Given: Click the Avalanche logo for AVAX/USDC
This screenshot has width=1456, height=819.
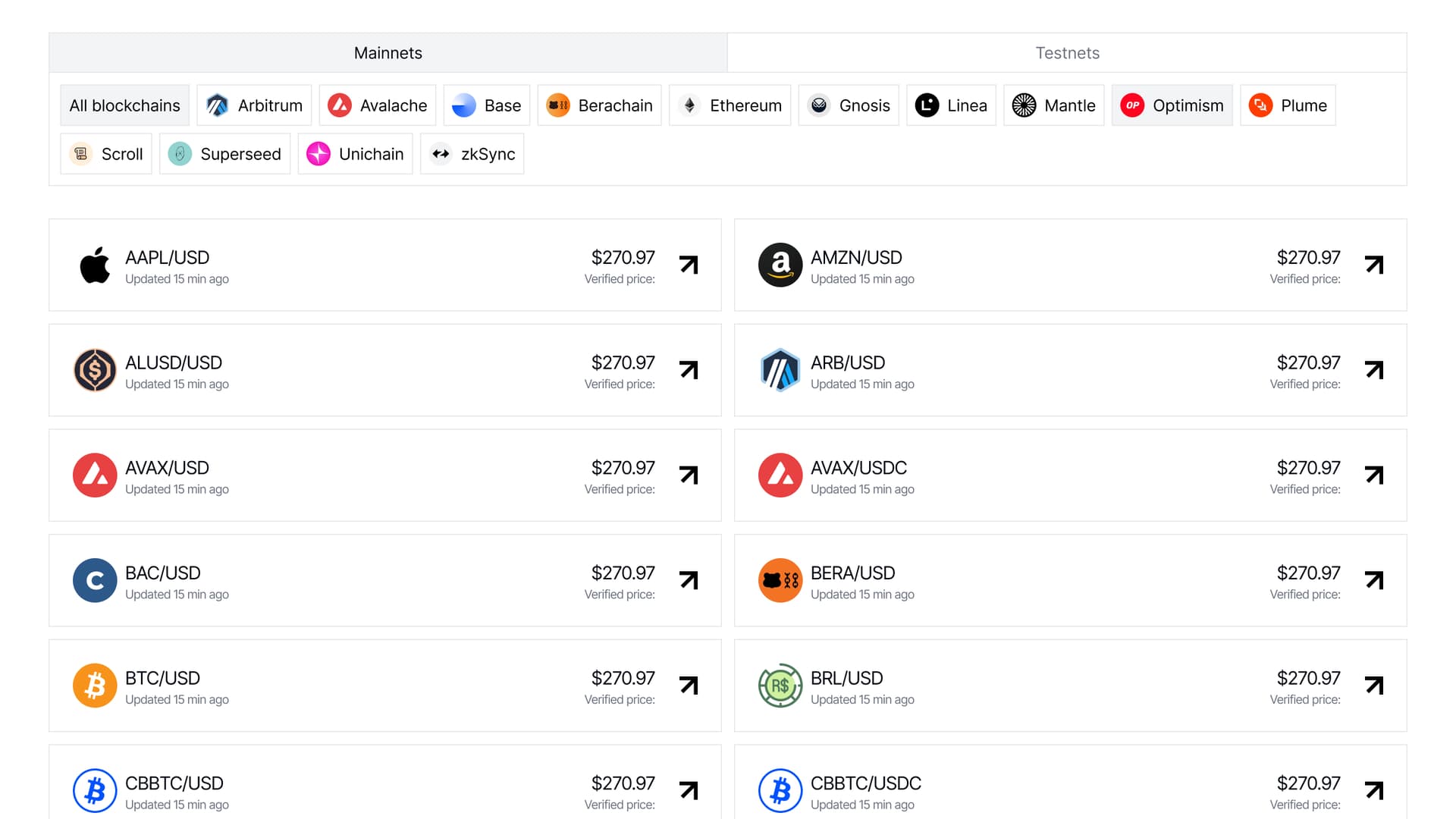Looking at the screenshot, I should (780, 475).
